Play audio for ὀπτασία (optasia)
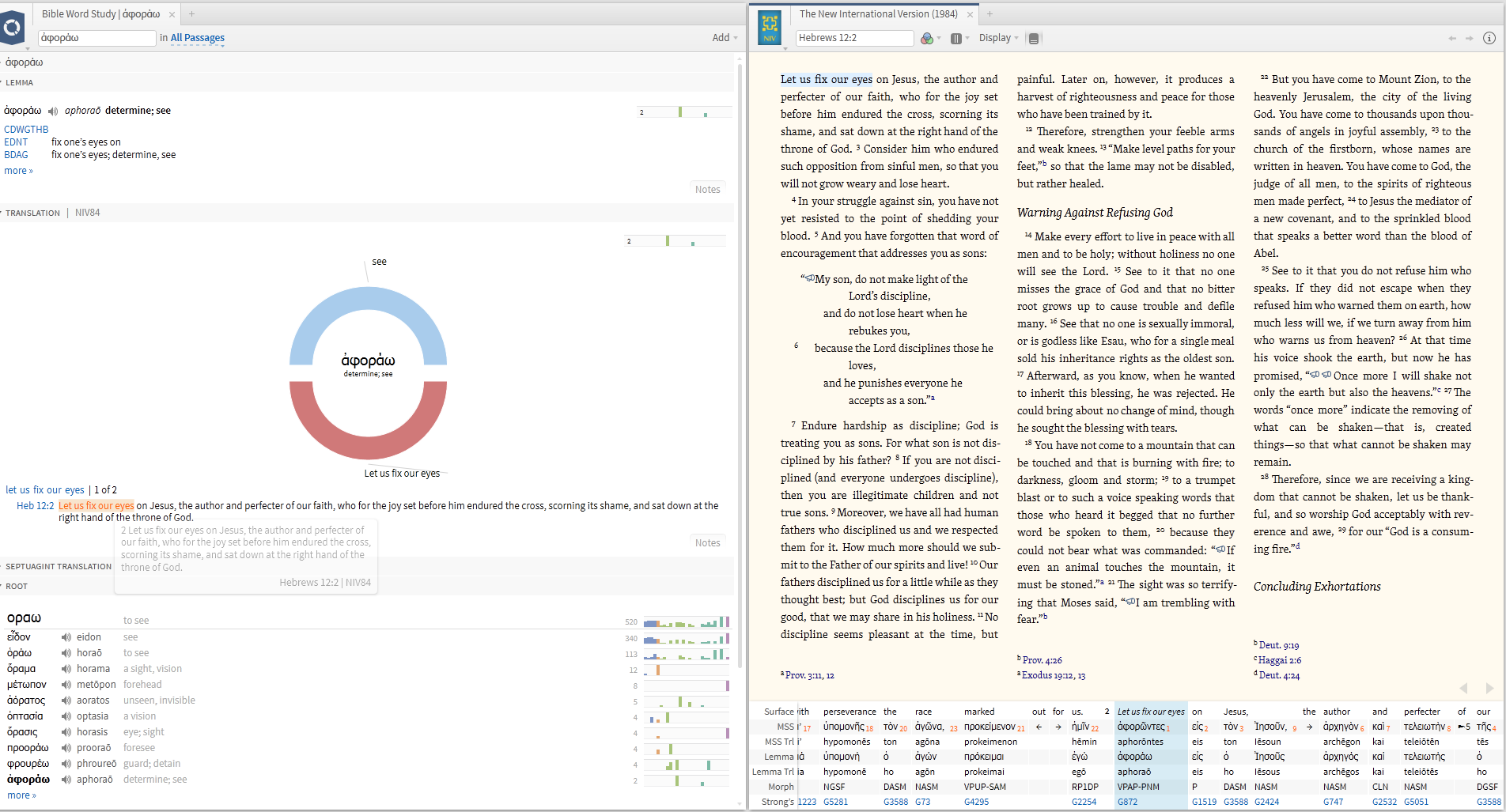Viewport: 1506px width, 812px height. (x=66, y=716)
